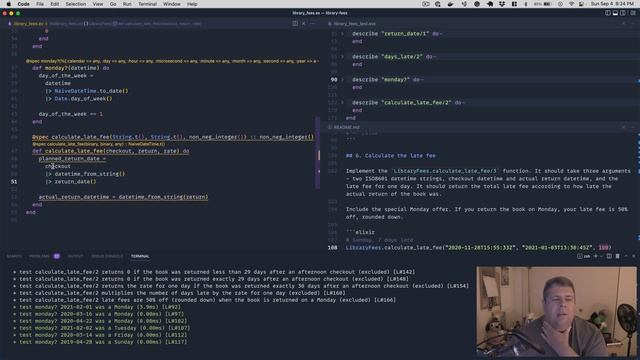
Task: Select the library_fees.ex editor tab
Action: click(x=28, y=24)
